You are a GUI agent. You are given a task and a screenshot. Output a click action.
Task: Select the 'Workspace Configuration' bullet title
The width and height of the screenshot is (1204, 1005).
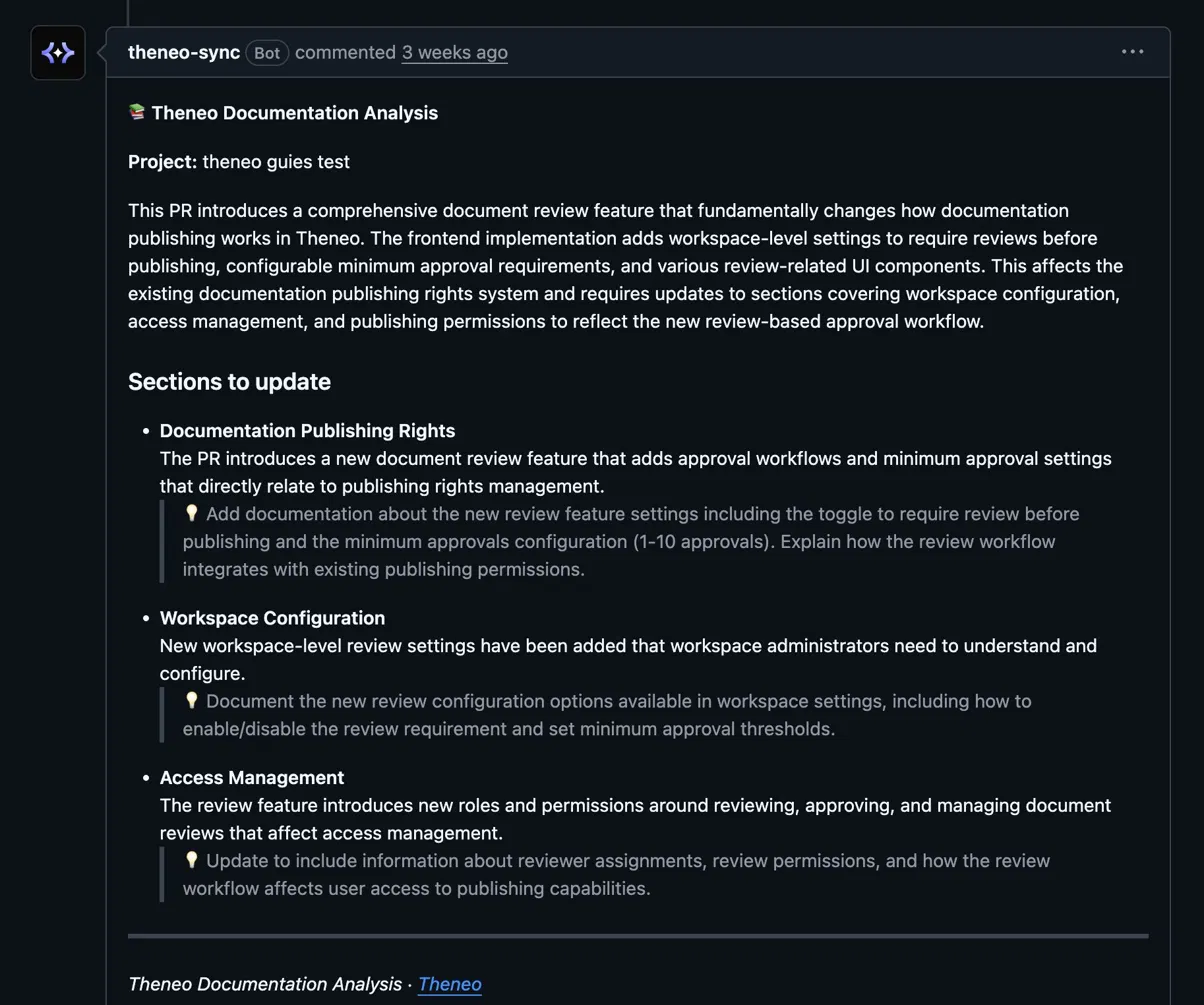[x=272, y=618]
